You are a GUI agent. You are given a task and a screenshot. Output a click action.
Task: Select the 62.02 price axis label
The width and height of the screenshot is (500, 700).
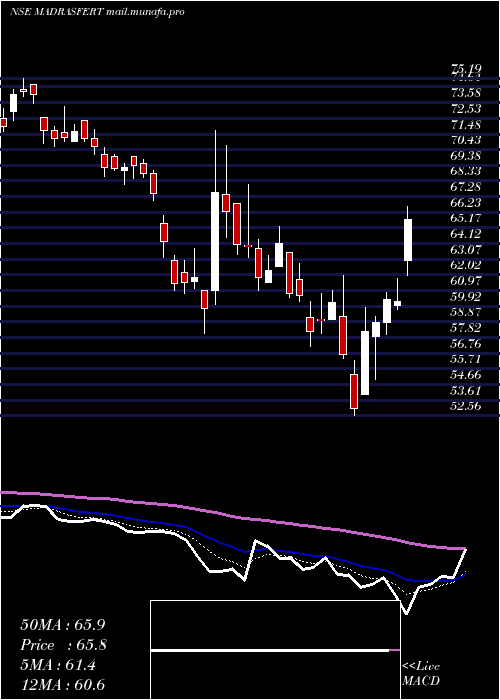(466, 265)
